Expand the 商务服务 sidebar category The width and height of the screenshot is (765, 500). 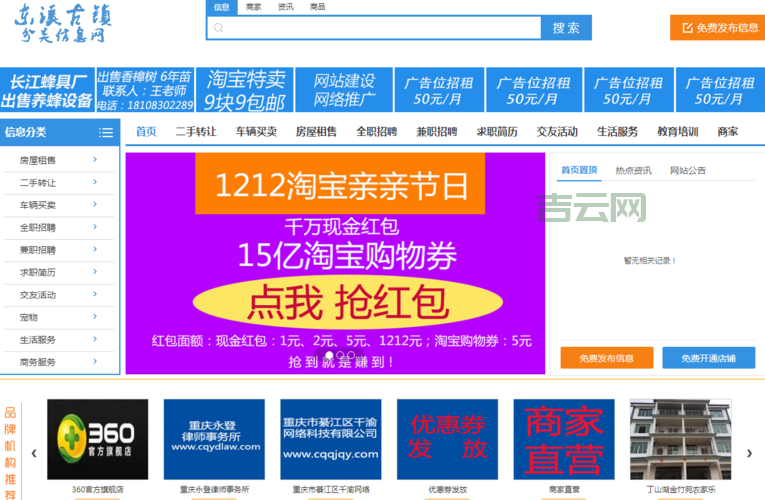click(59, 362)
